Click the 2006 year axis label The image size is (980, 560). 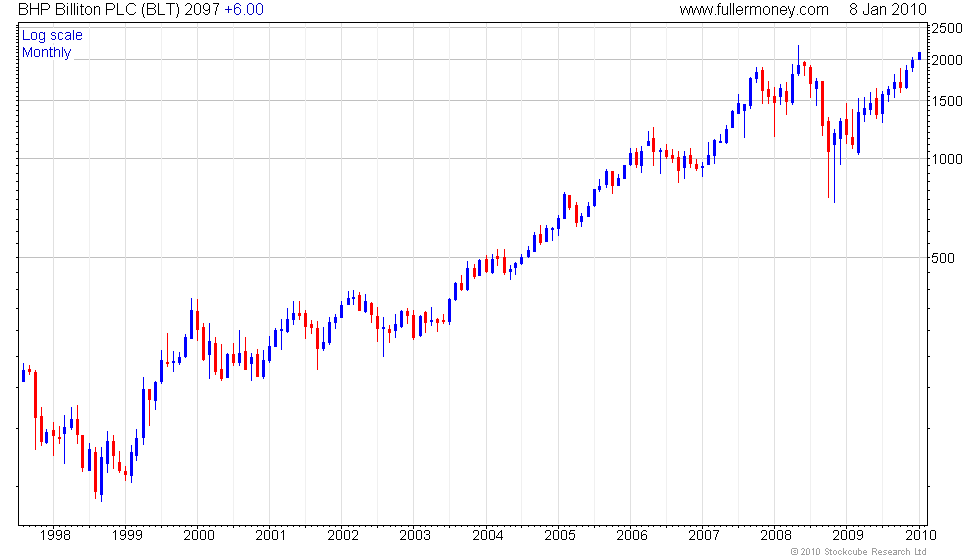click(x=632, y=535)
